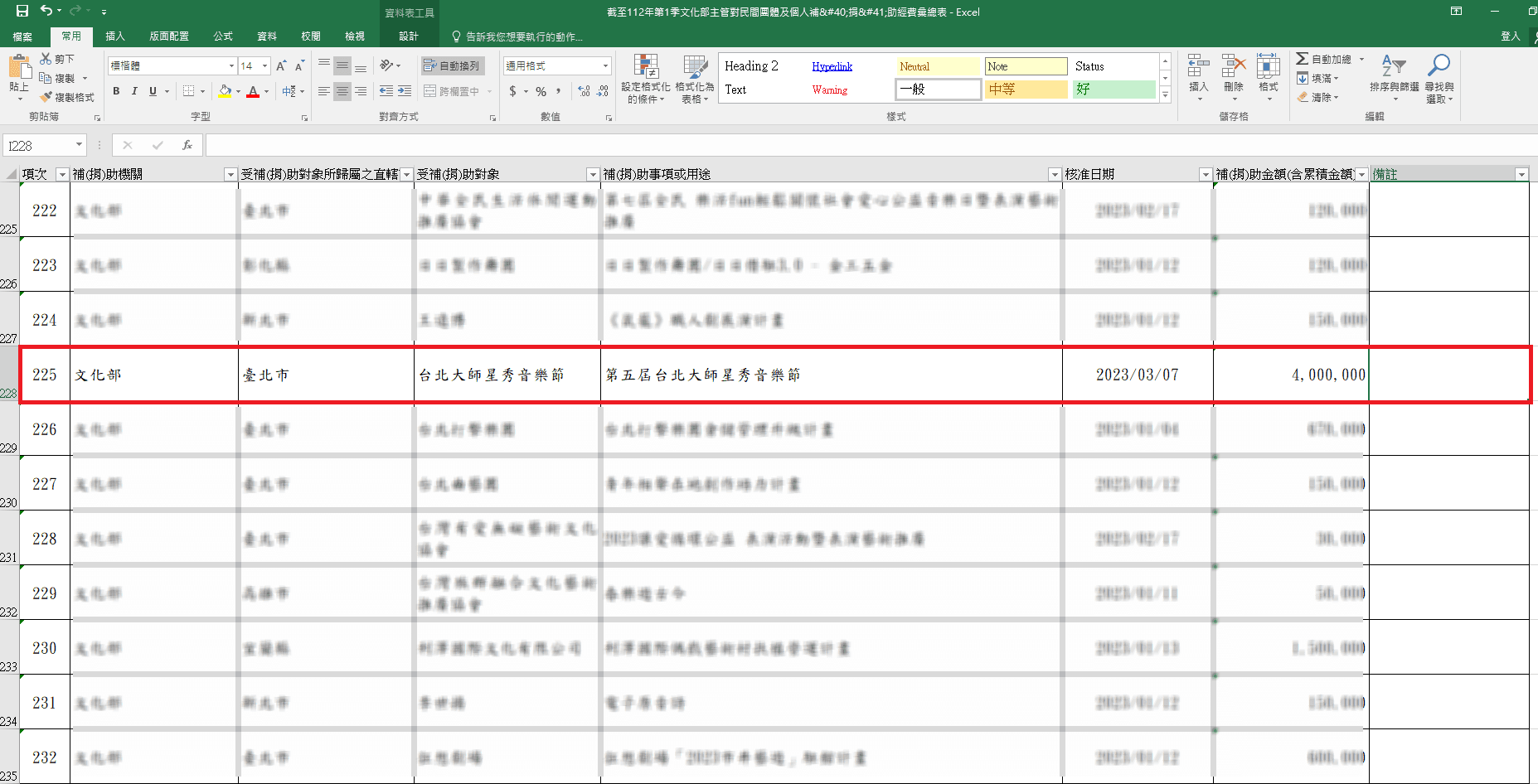Switch to the 插入 Insert tab
This screenshot has width=1538, height=784.
pyautogui.click(x=115, y=36)
